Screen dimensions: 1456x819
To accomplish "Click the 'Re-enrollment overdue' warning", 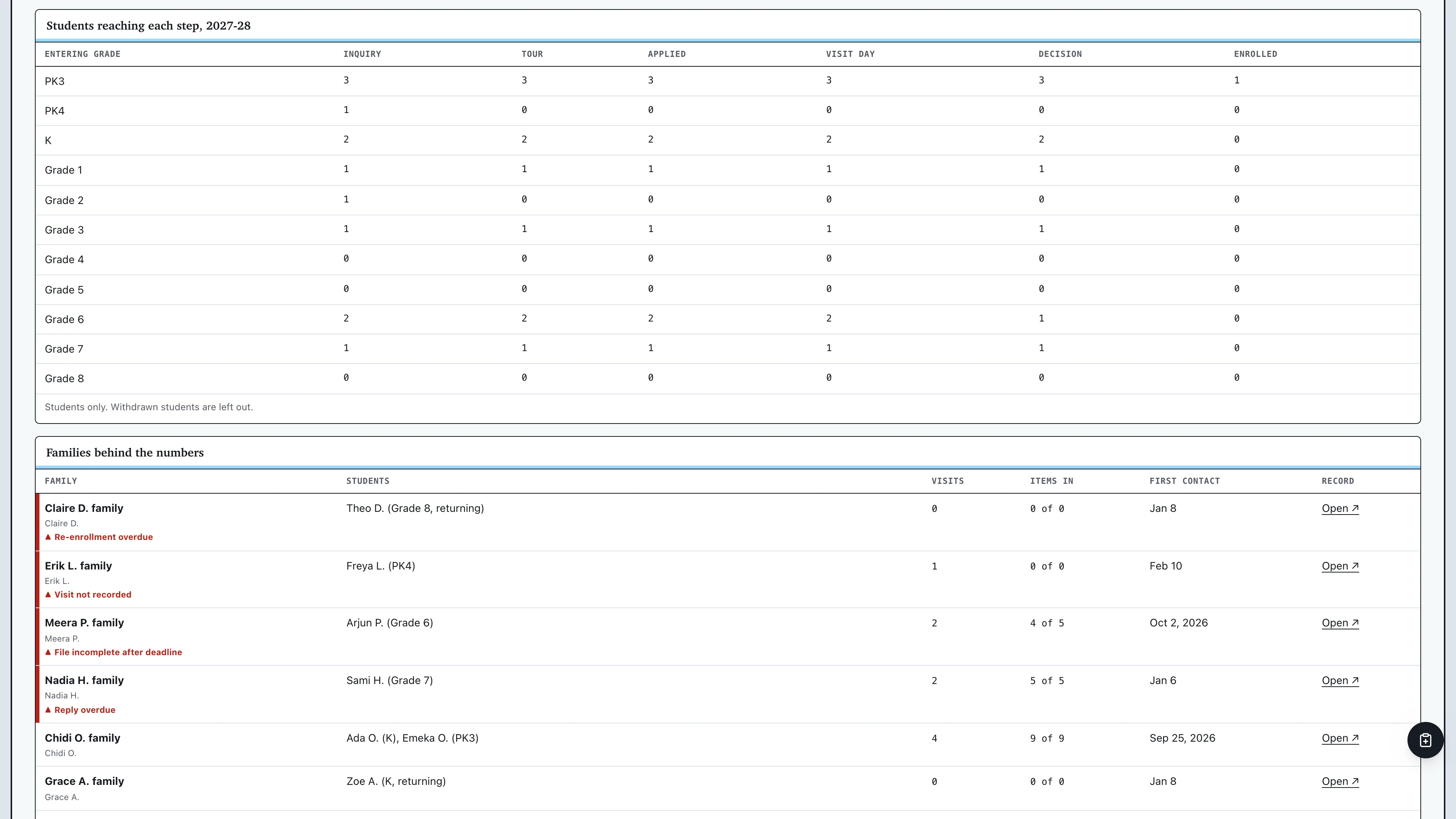I will (99, 537).
